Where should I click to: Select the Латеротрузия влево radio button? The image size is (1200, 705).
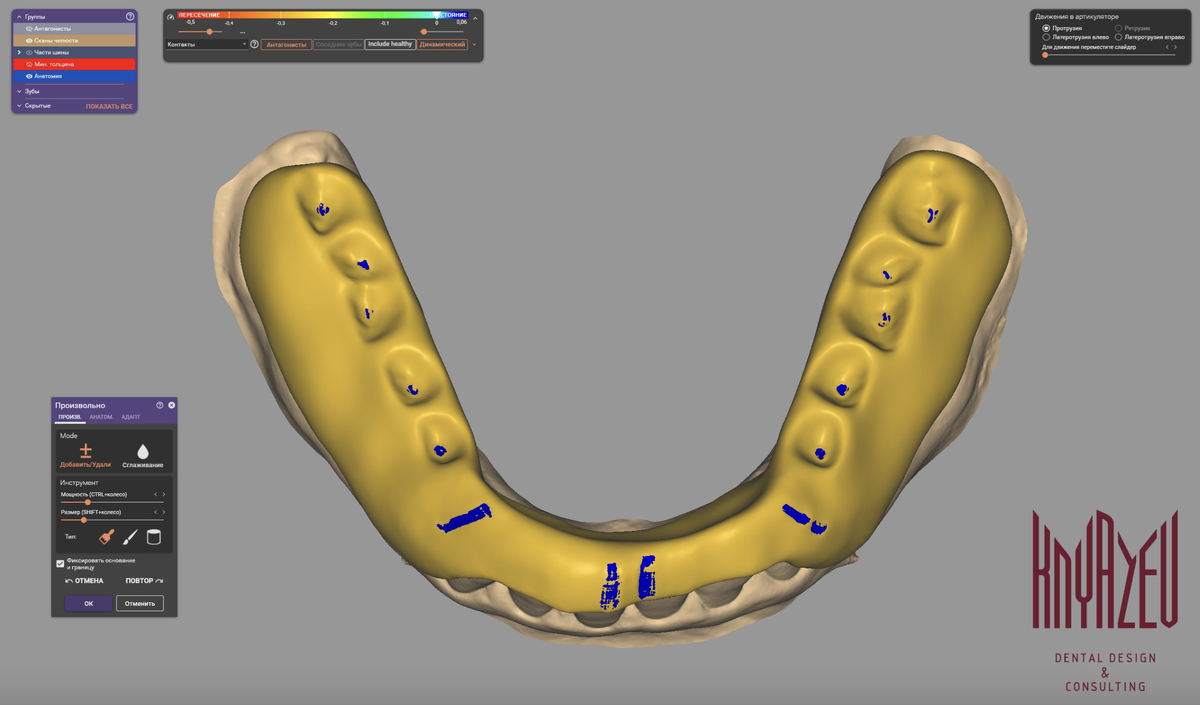(1046, 37)
